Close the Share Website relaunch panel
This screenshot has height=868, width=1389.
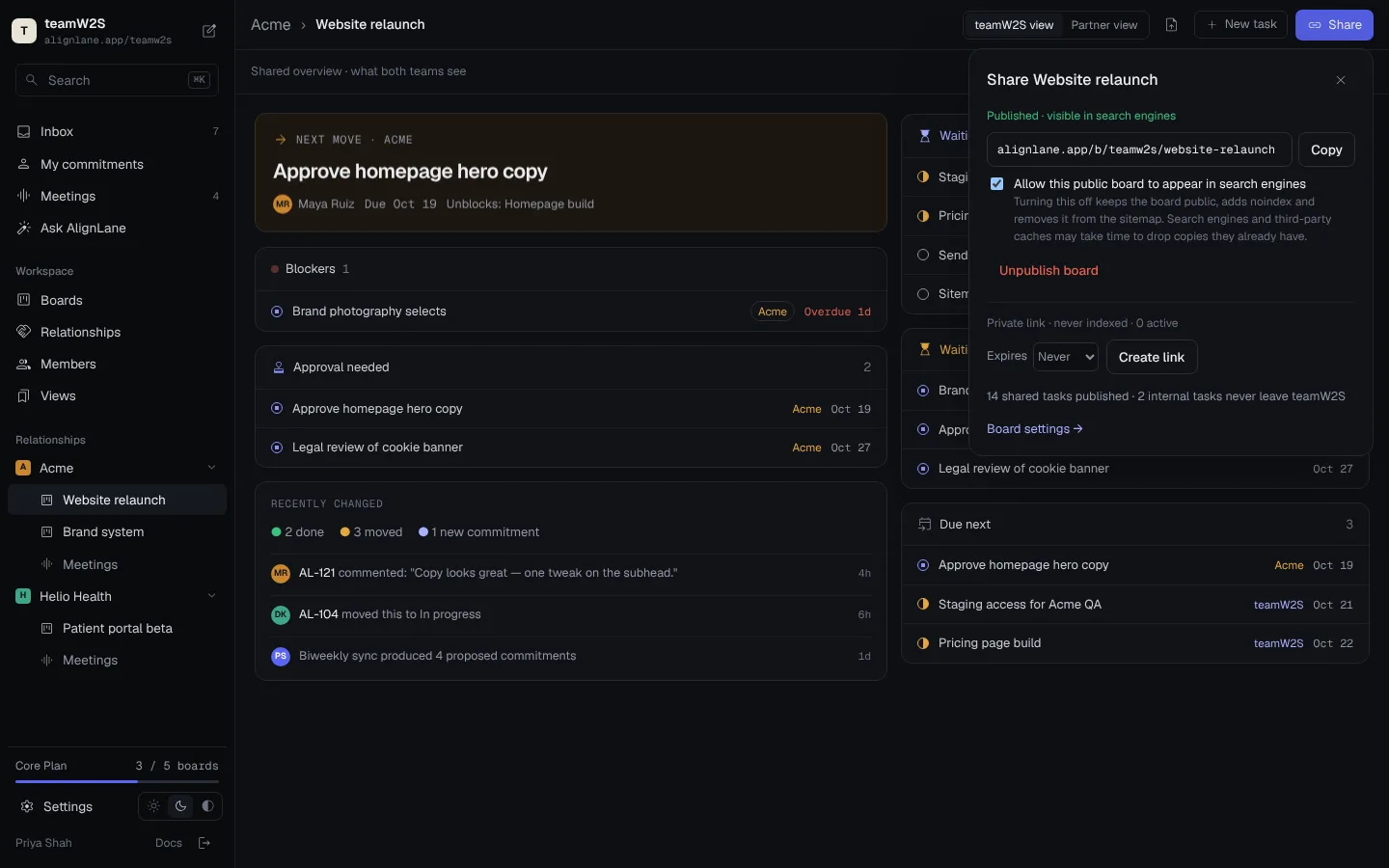1341,80
